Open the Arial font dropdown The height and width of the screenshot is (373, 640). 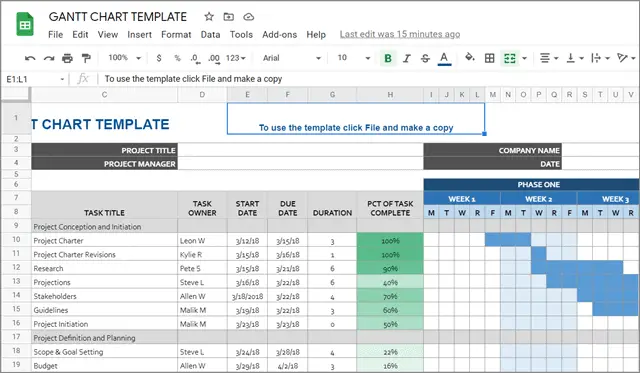click(291, 58)
